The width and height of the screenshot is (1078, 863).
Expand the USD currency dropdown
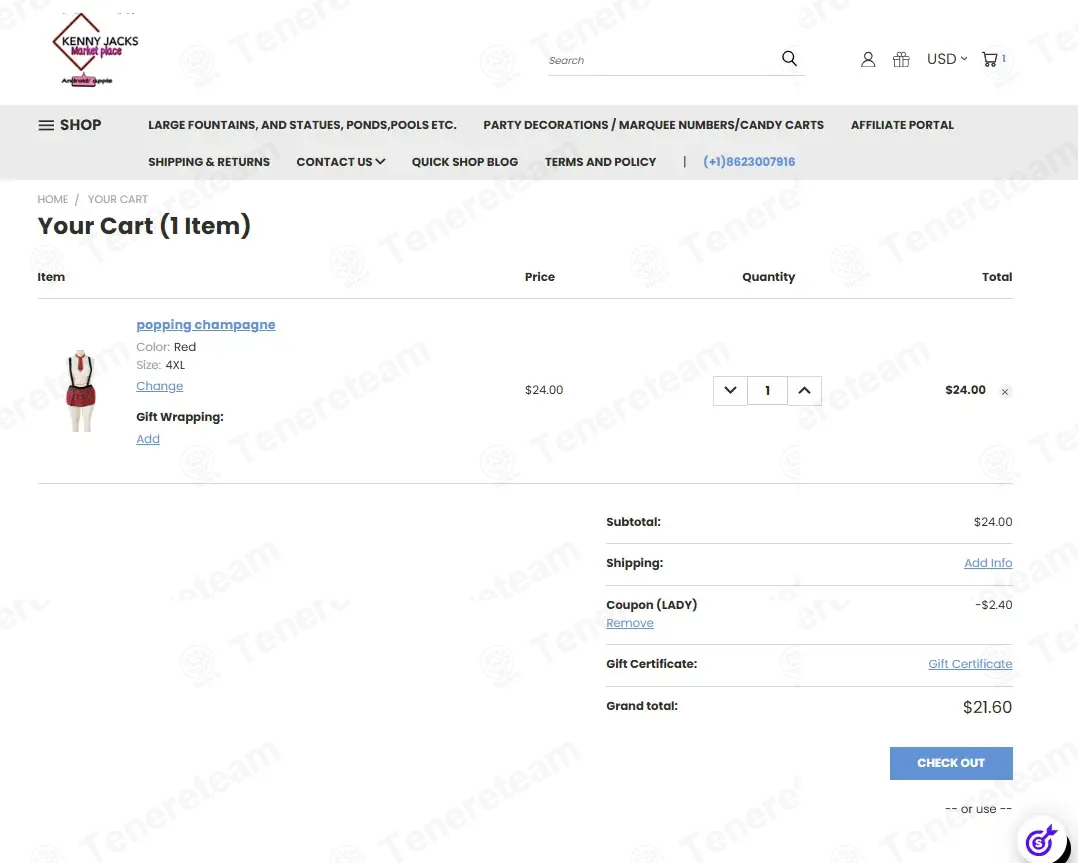(x=947, y=59)
